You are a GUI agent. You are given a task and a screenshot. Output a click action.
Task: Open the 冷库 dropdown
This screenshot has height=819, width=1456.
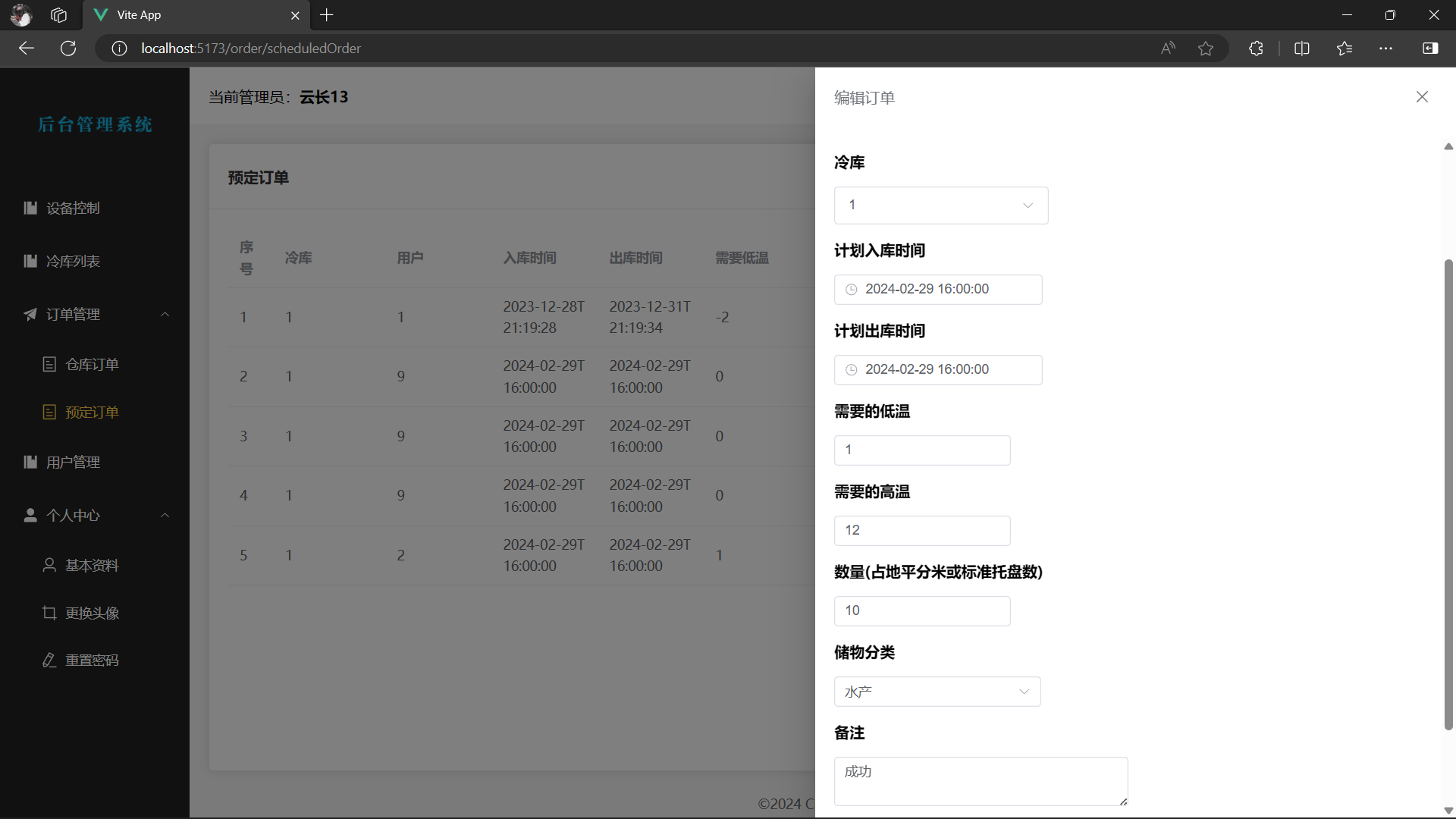click(x=940, y=206)
